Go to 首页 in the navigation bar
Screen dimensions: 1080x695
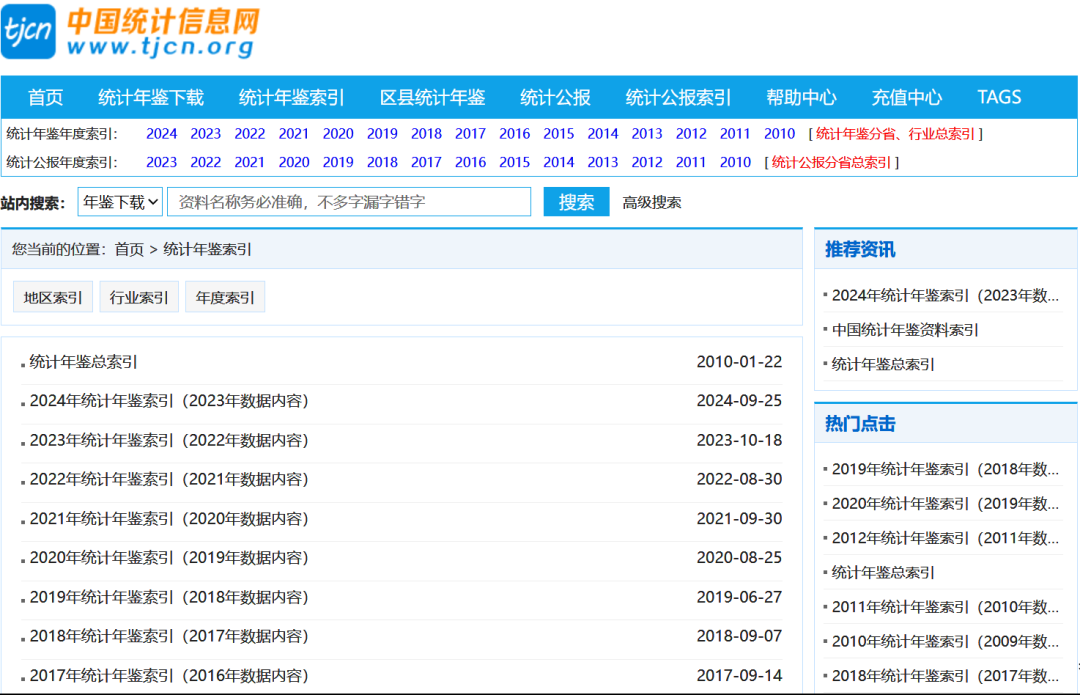pyautogui.click(x=45, y=97)
